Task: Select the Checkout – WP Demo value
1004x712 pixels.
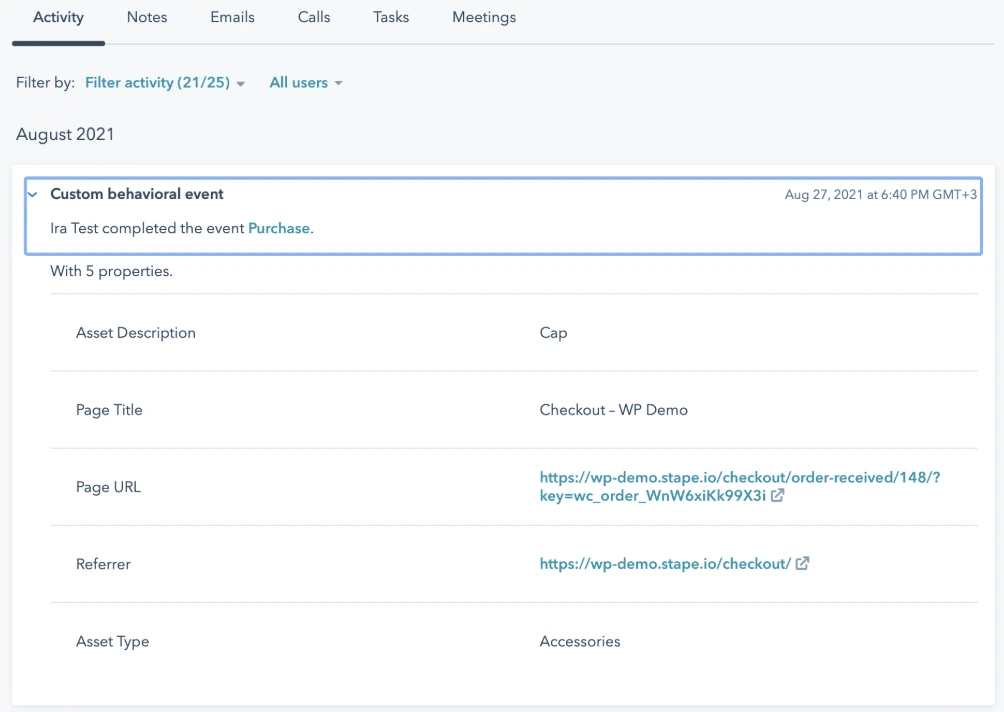Action: point(613,410)
